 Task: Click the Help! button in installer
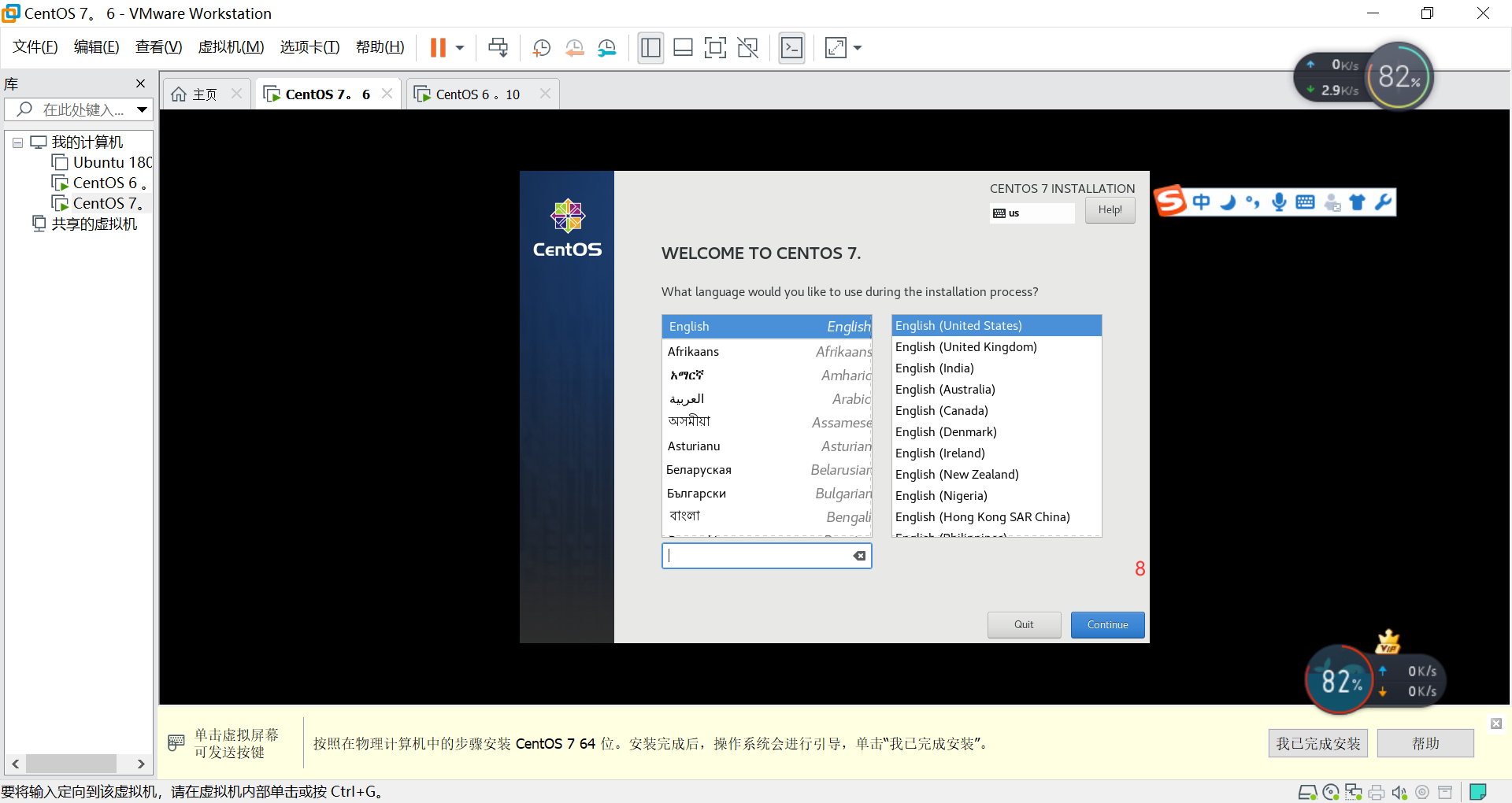(1110, 210)
